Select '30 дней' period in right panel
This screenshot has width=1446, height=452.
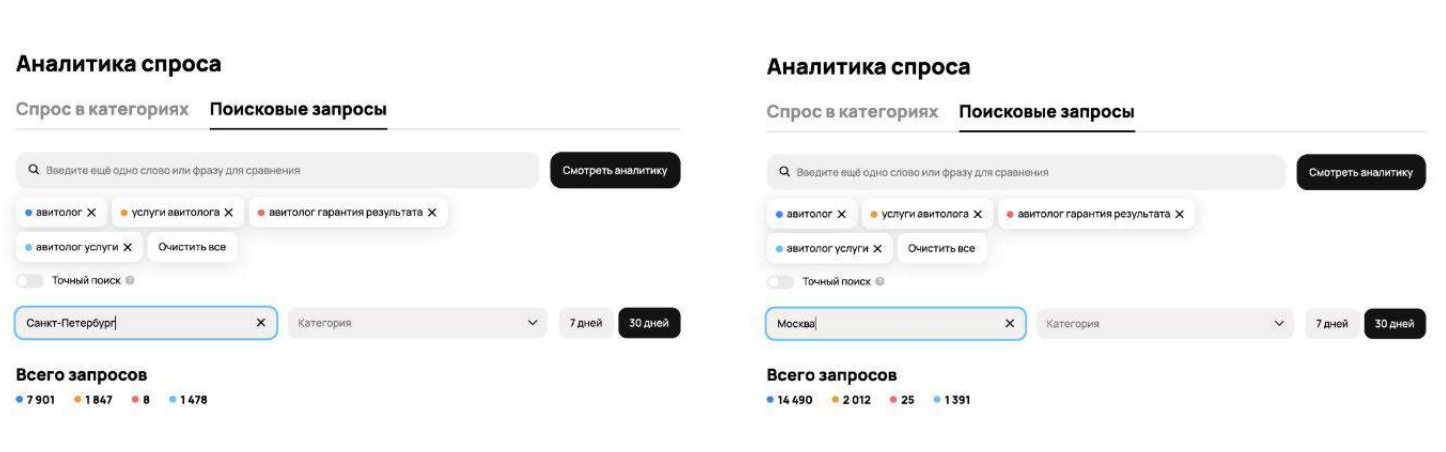click(1394, 324)
